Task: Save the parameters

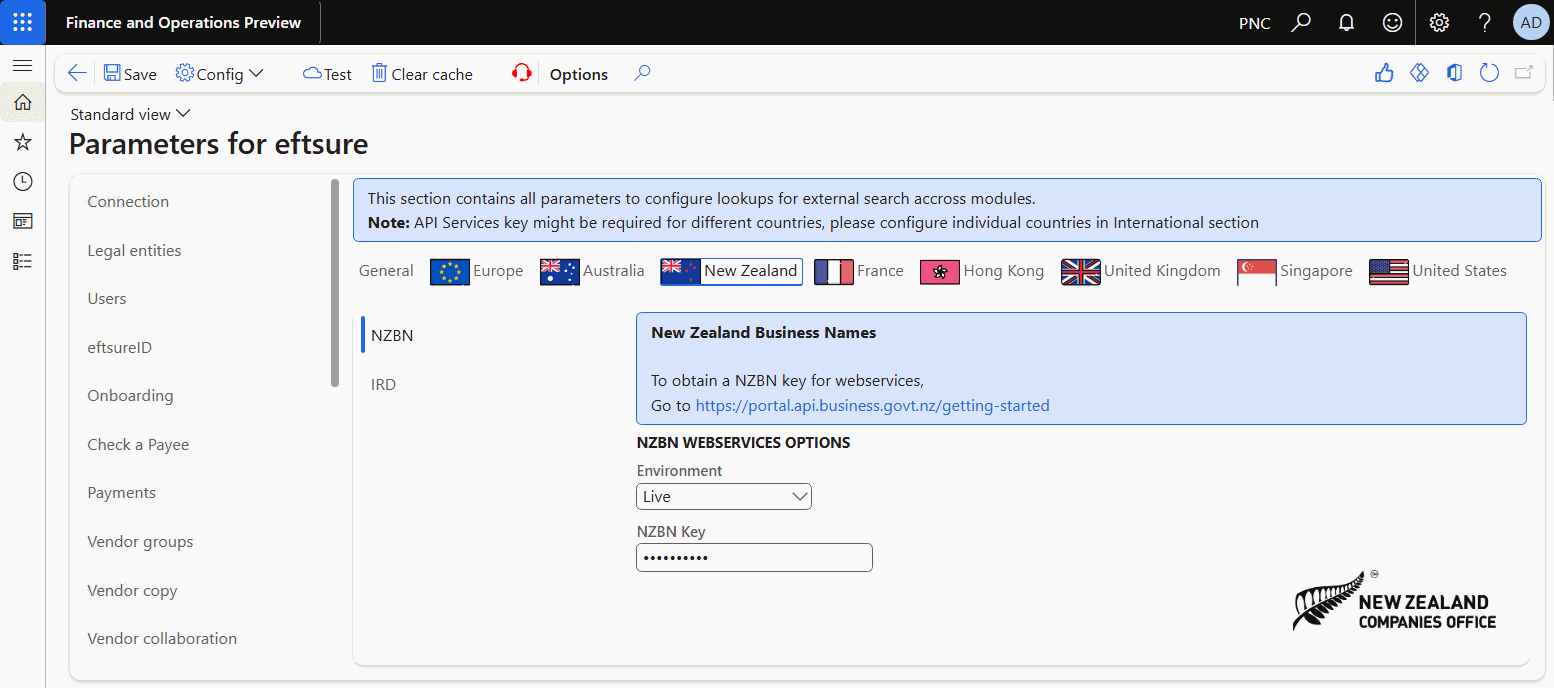Action: click(130, 74)
